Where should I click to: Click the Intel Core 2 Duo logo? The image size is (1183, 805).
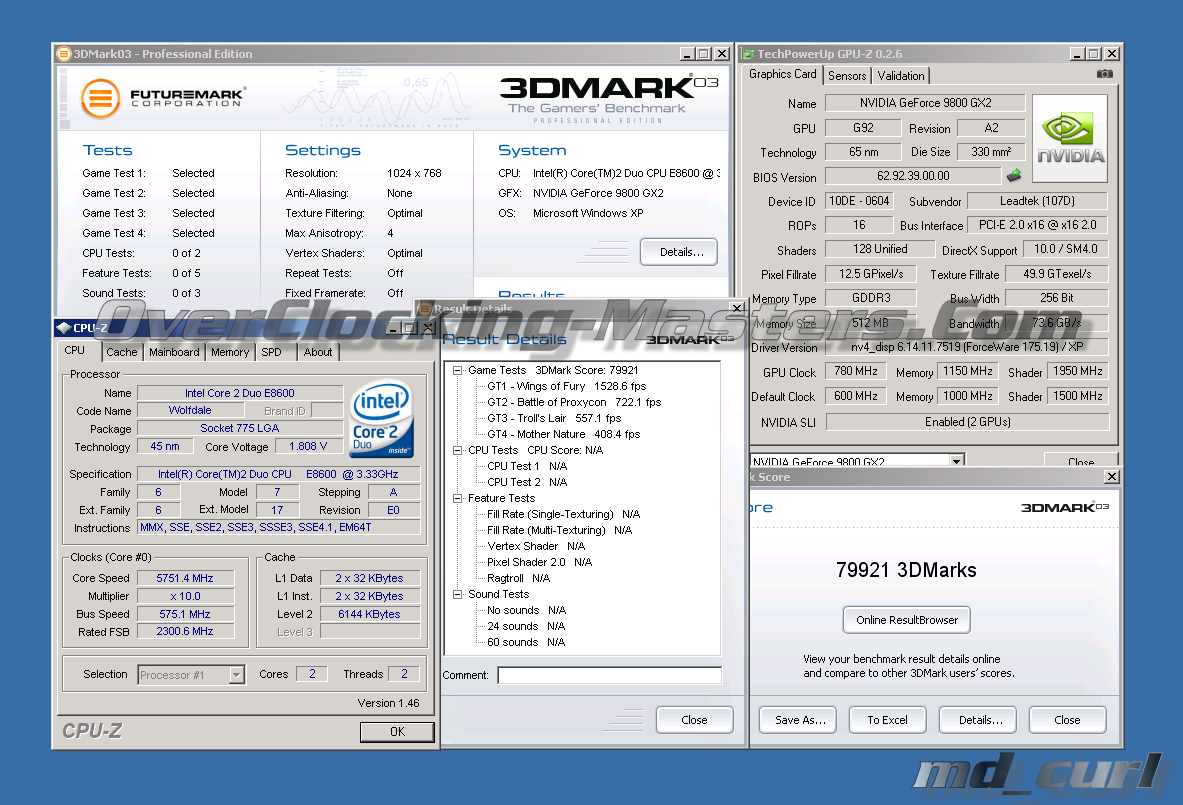(x=383, y=419)
